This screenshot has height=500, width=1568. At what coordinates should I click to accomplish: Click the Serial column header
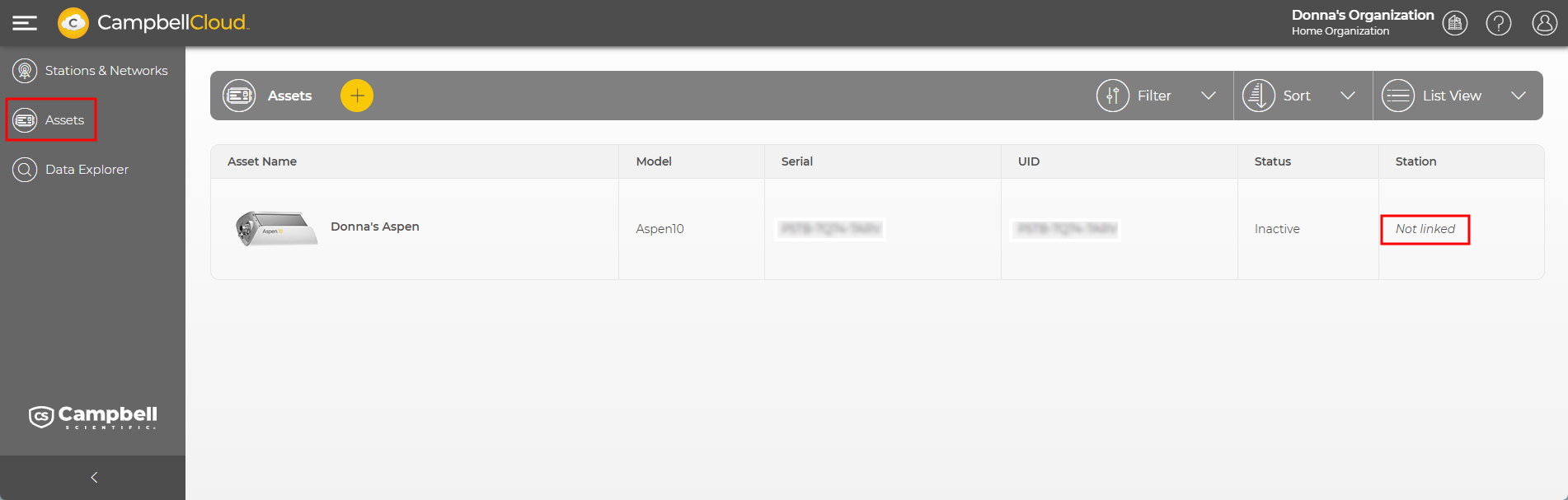click(x=797, y=161)
